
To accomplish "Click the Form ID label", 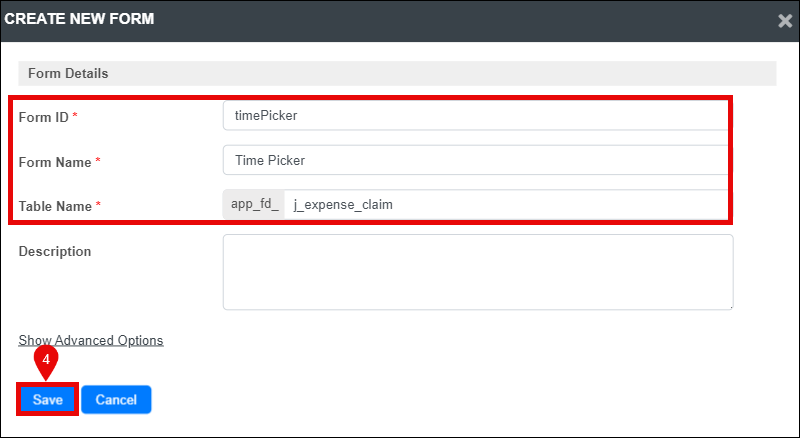I will (x=43, y=117).
